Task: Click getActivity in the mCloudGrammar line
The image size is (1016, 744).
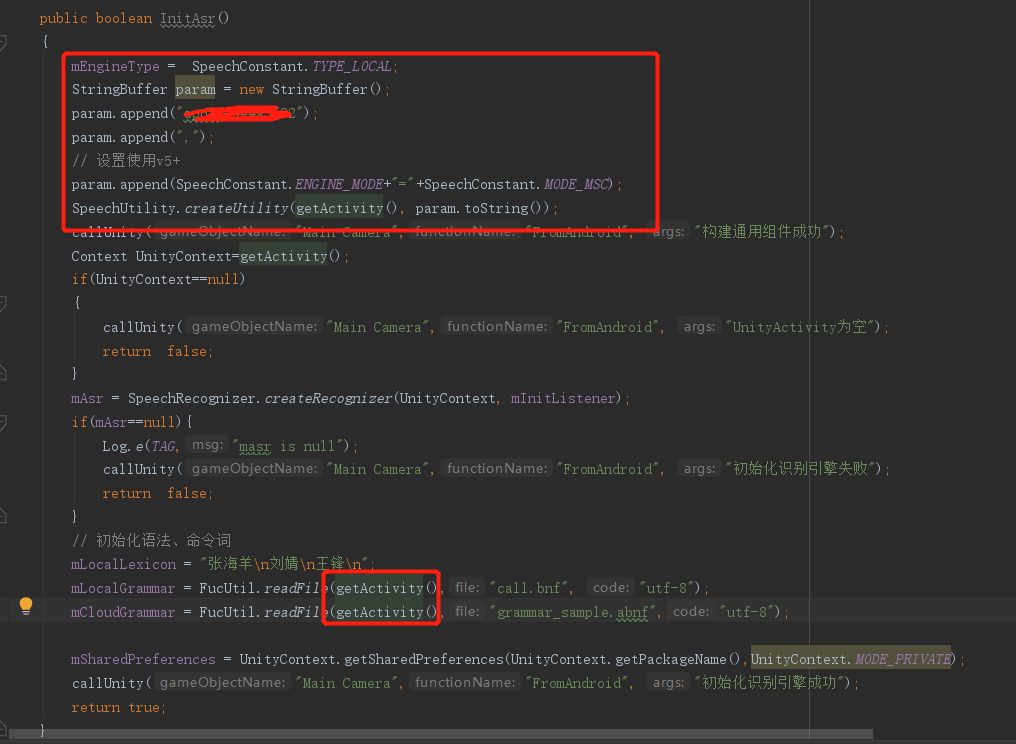Action: [x=380, y=612]
